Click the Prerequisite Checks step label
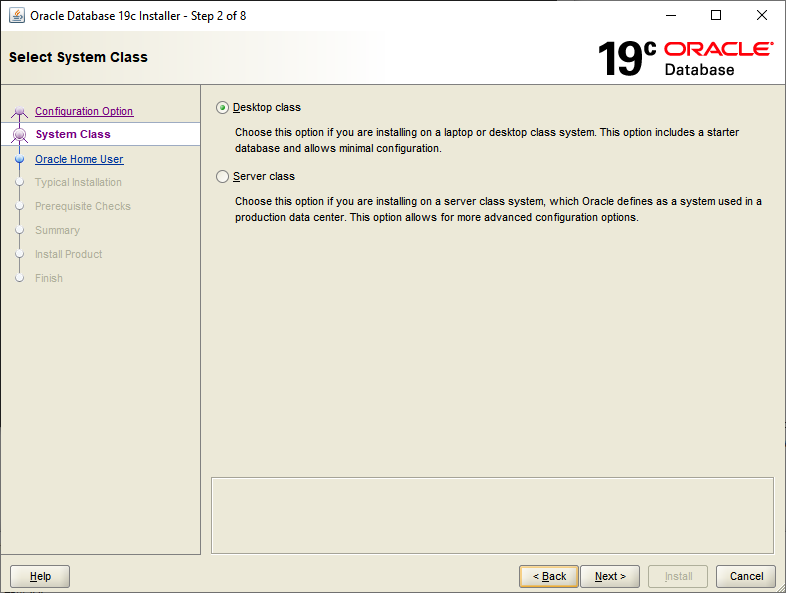Image resolution: width=786 pixels, height=593 pixels. tap(83, 207)
